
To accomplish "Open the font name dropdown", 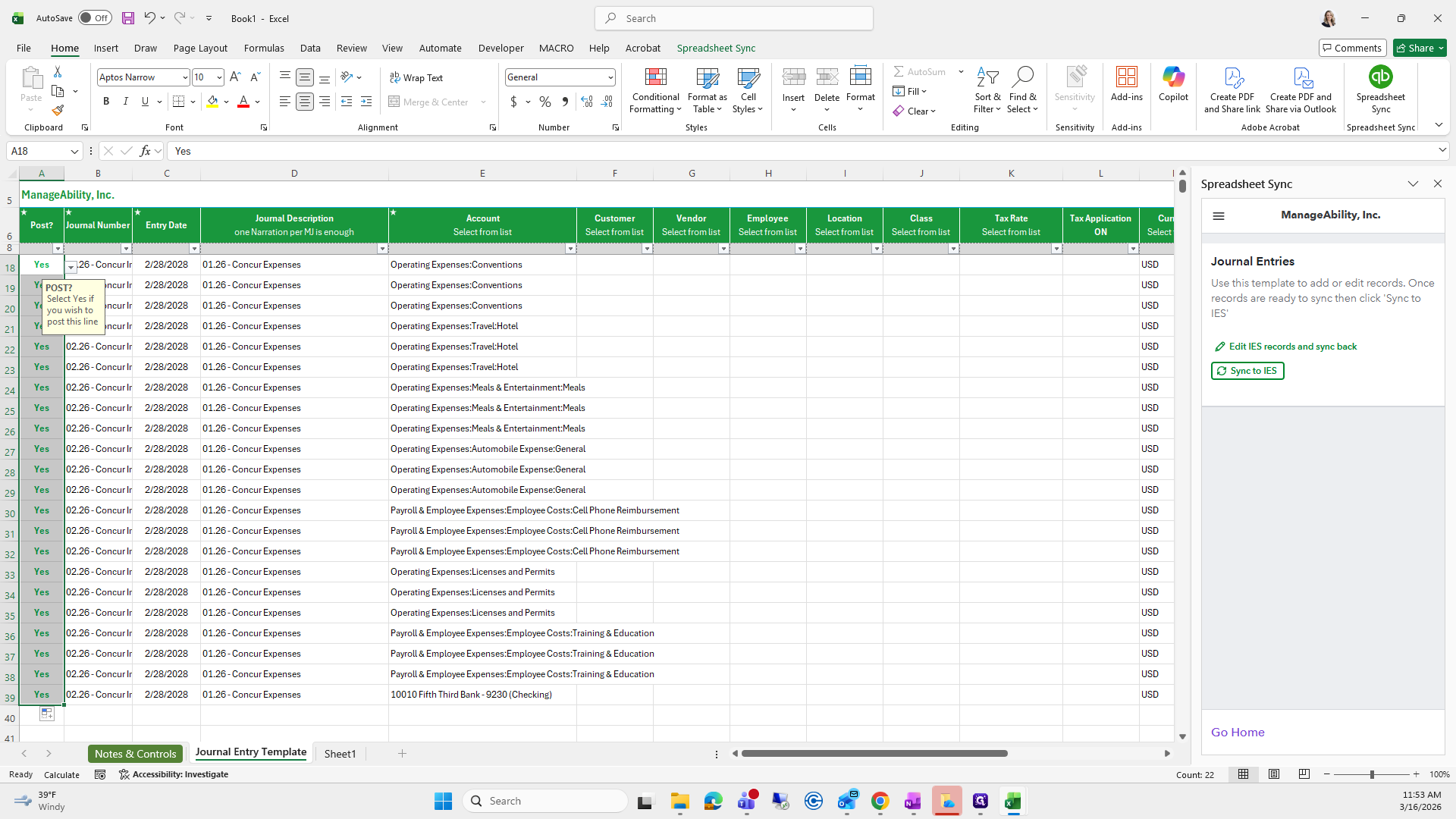I will 184,77.
